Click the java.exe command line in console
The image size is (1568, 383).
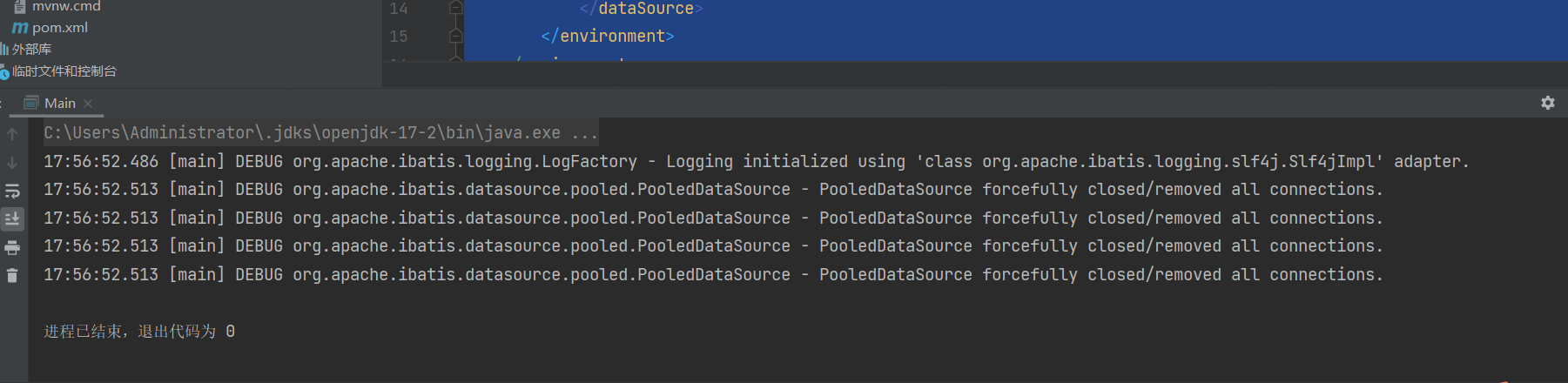tap(320, 132)
